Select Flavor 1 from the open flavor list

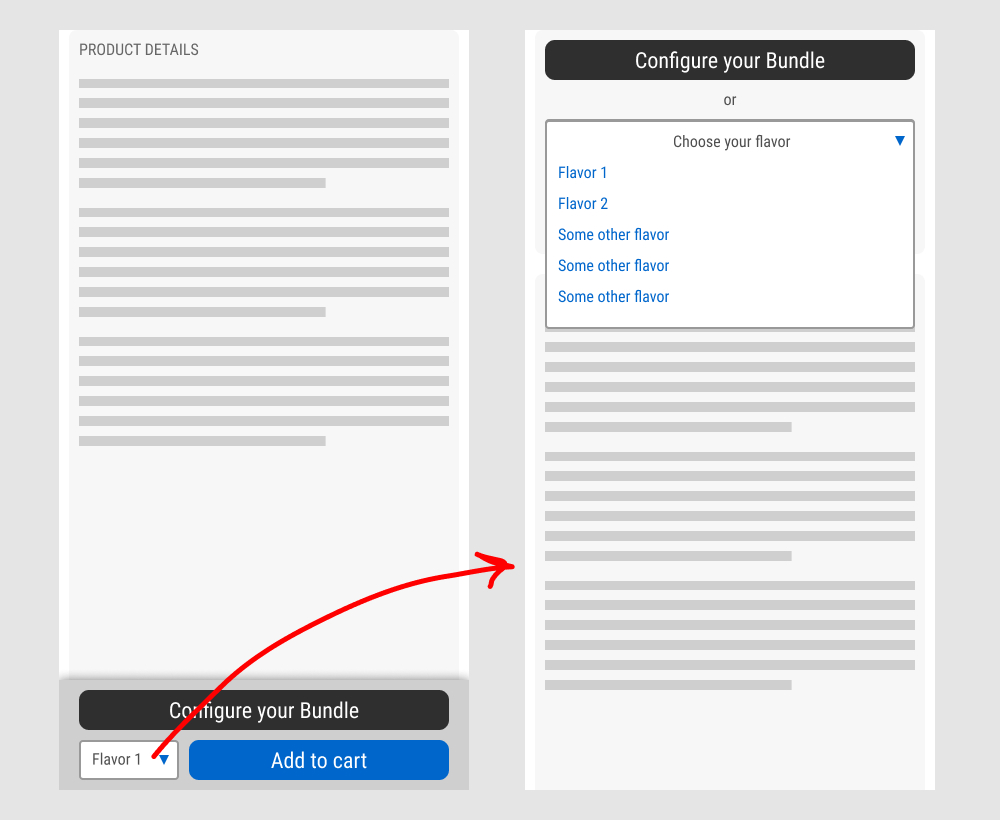click(582, 173)
